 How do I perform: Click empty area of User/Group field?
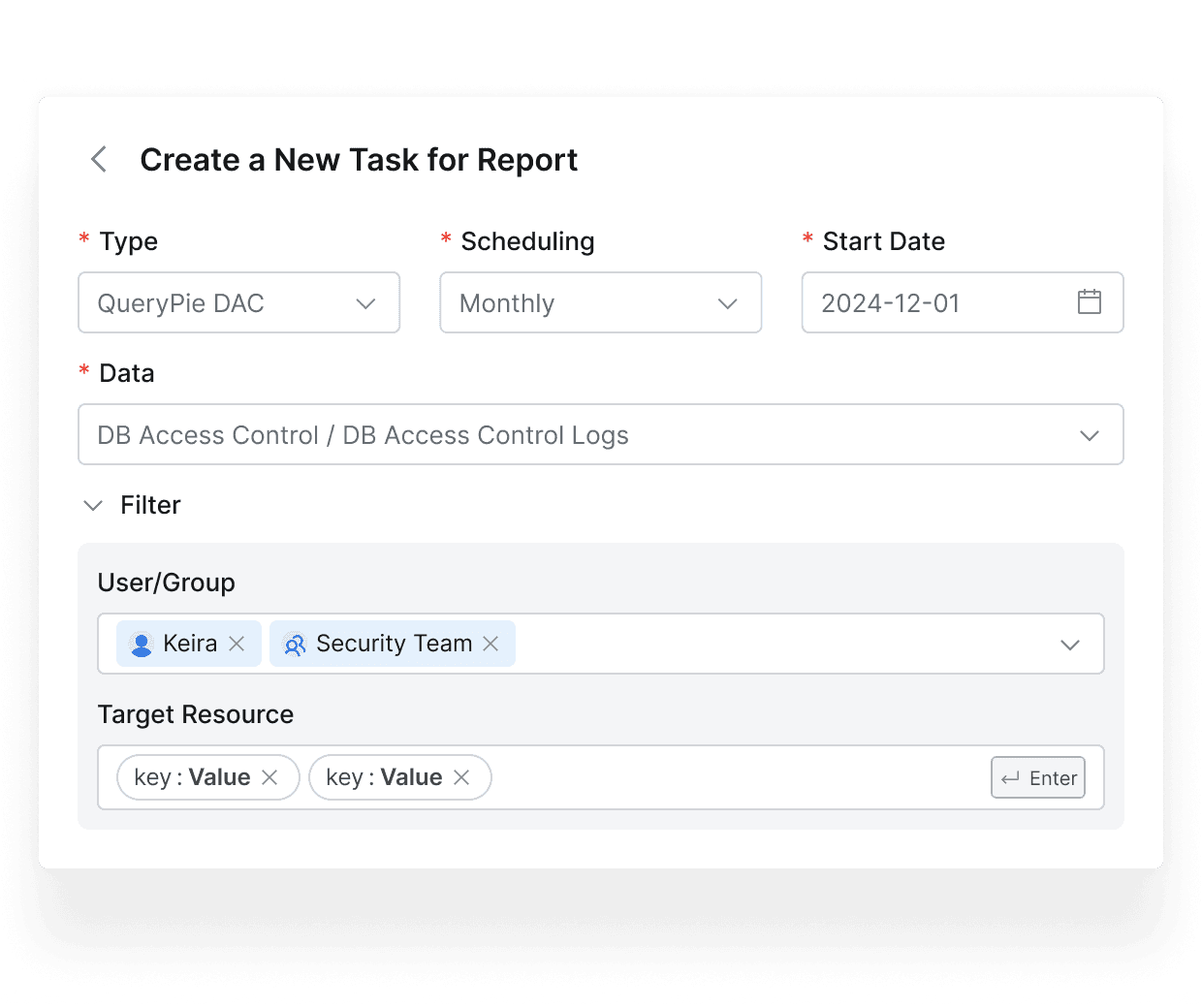click(775, 645)
